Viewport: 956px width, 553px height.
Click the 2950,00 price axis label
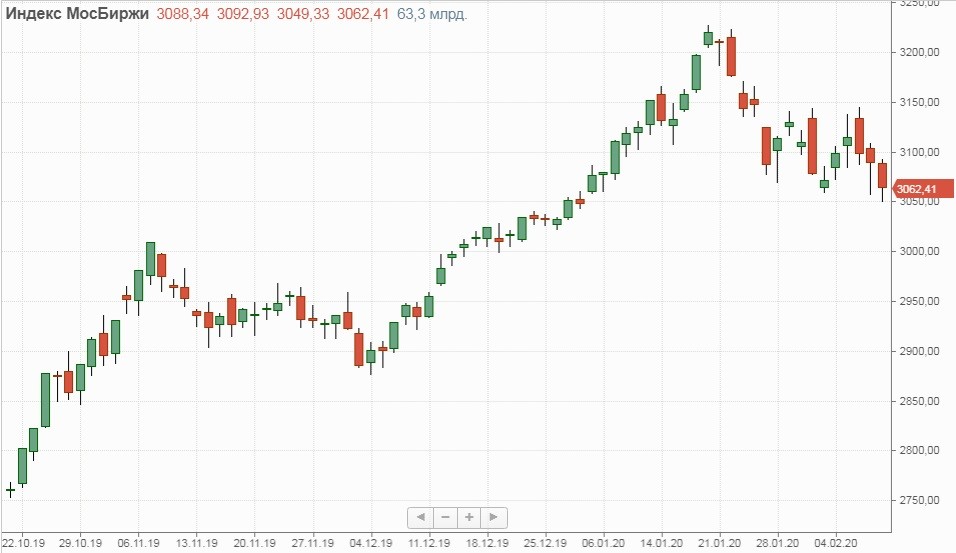click(x=919, y=301)
